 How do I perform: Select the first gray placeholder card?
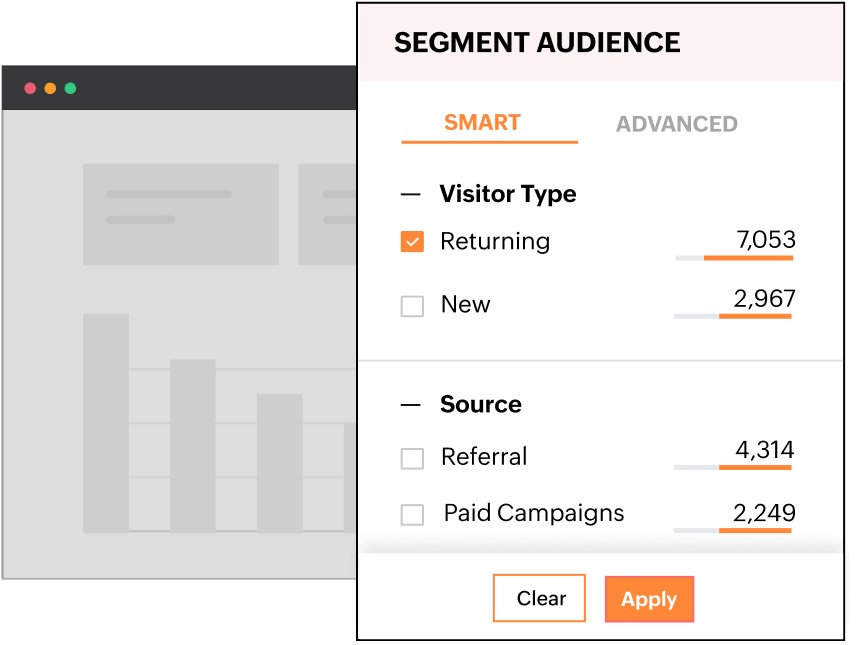click(180, 214)
